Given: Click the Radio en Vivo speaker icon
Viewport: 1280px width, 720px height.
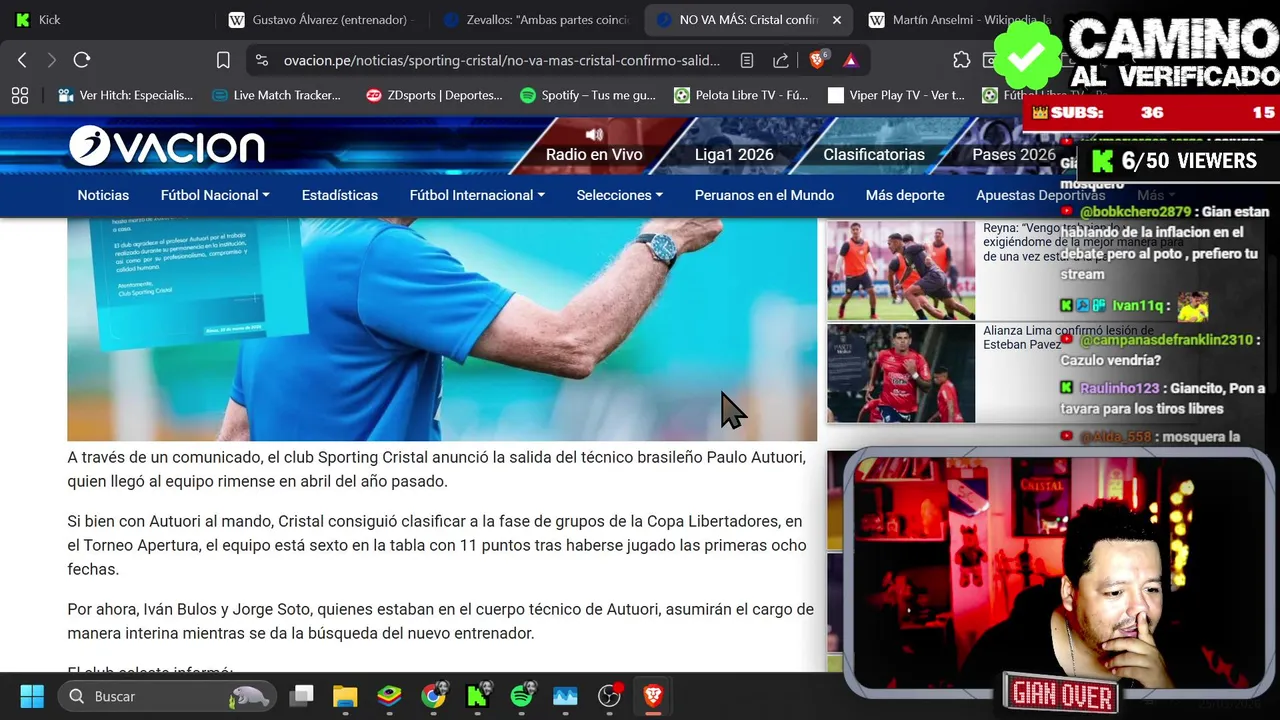Looking at the screenshot, I should click(595, 134).
